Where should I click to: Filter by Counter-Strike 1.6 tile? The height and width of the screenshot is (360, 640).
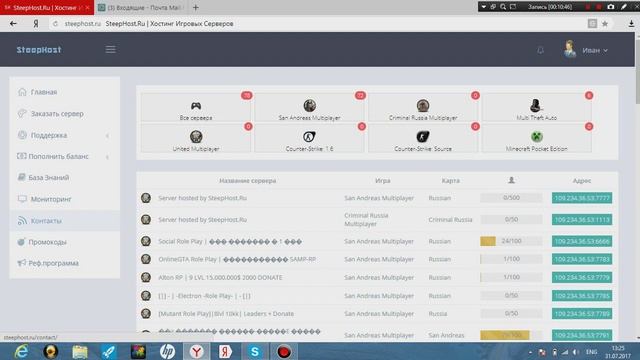[309, 138]
